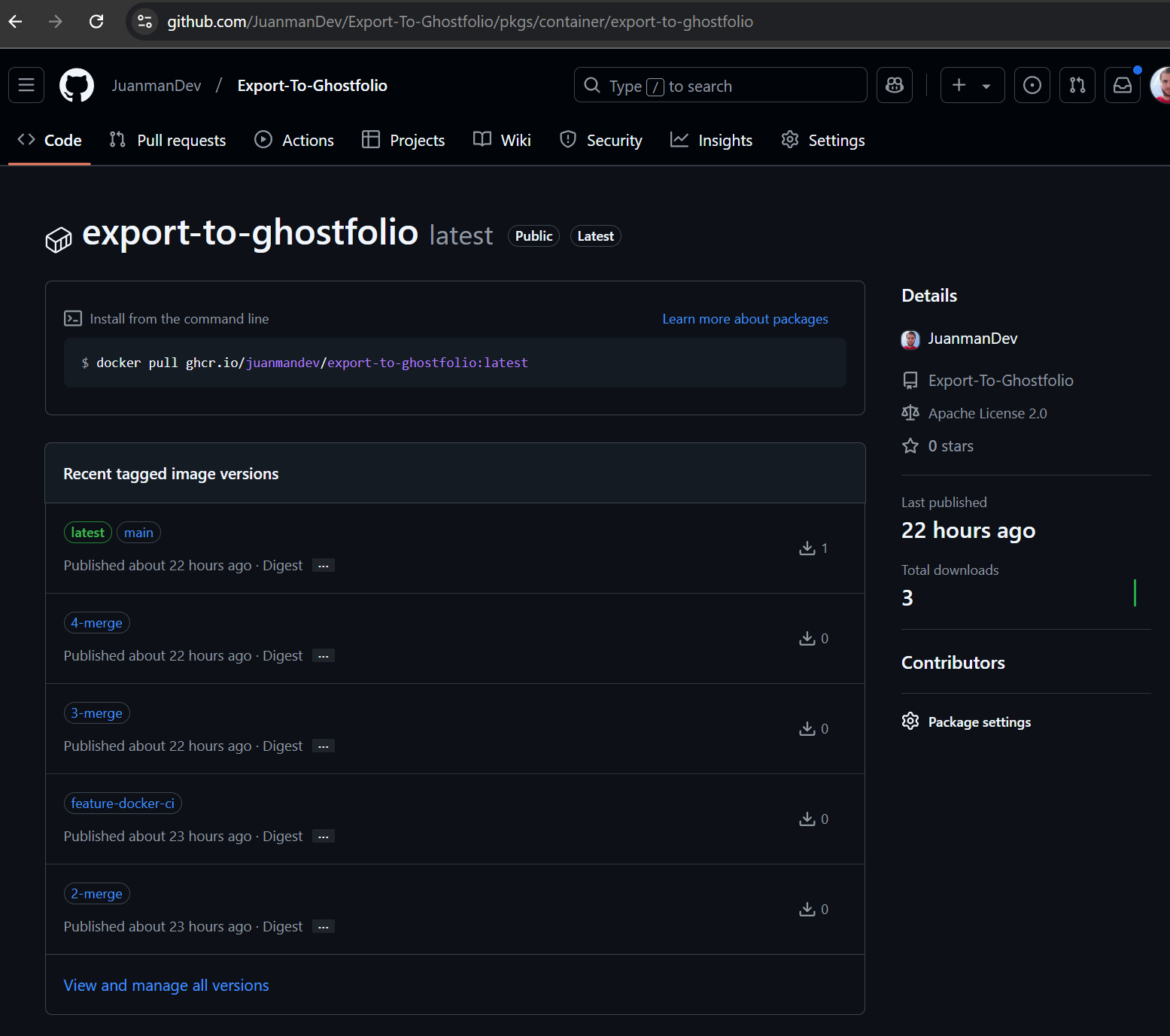This screenshot has width=1170, height=1036.
Task: Expand digest details for latest version
Action: [x=323, y=566]
